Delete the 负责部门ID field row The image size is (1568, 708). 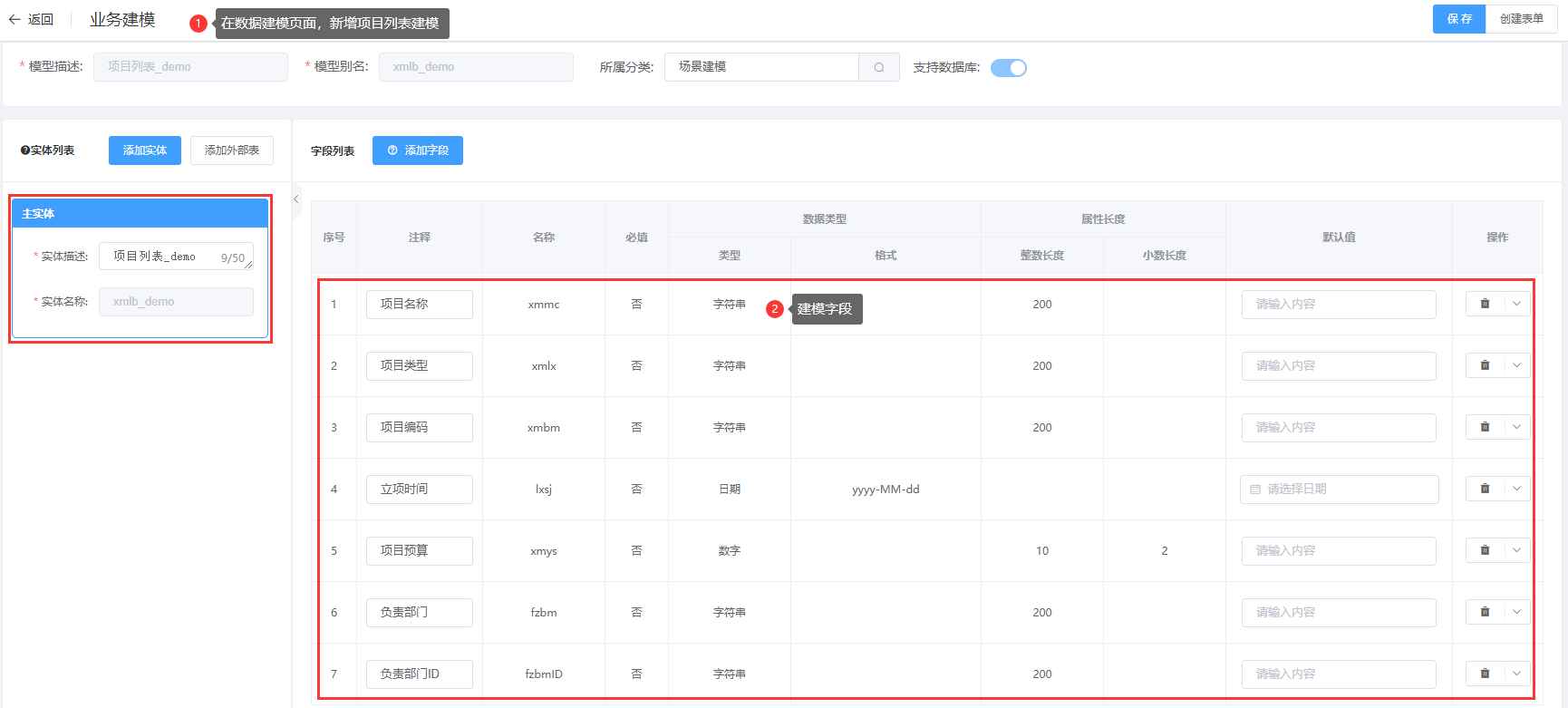click(x=1485, y=674)
